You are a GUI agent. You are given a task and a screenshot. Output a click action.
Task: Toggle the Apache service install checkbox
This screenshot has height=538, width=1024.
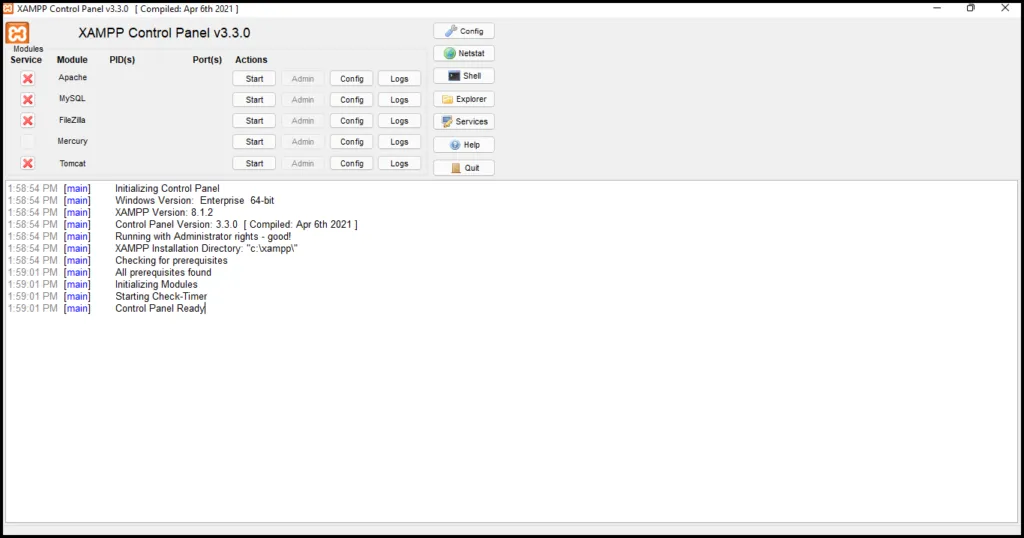coord(27,78)
